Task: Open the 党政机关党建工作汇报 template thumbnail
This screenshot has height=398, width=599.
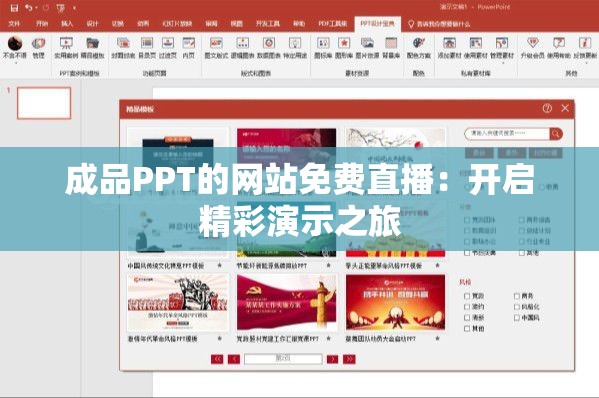Action: point(287,303)
